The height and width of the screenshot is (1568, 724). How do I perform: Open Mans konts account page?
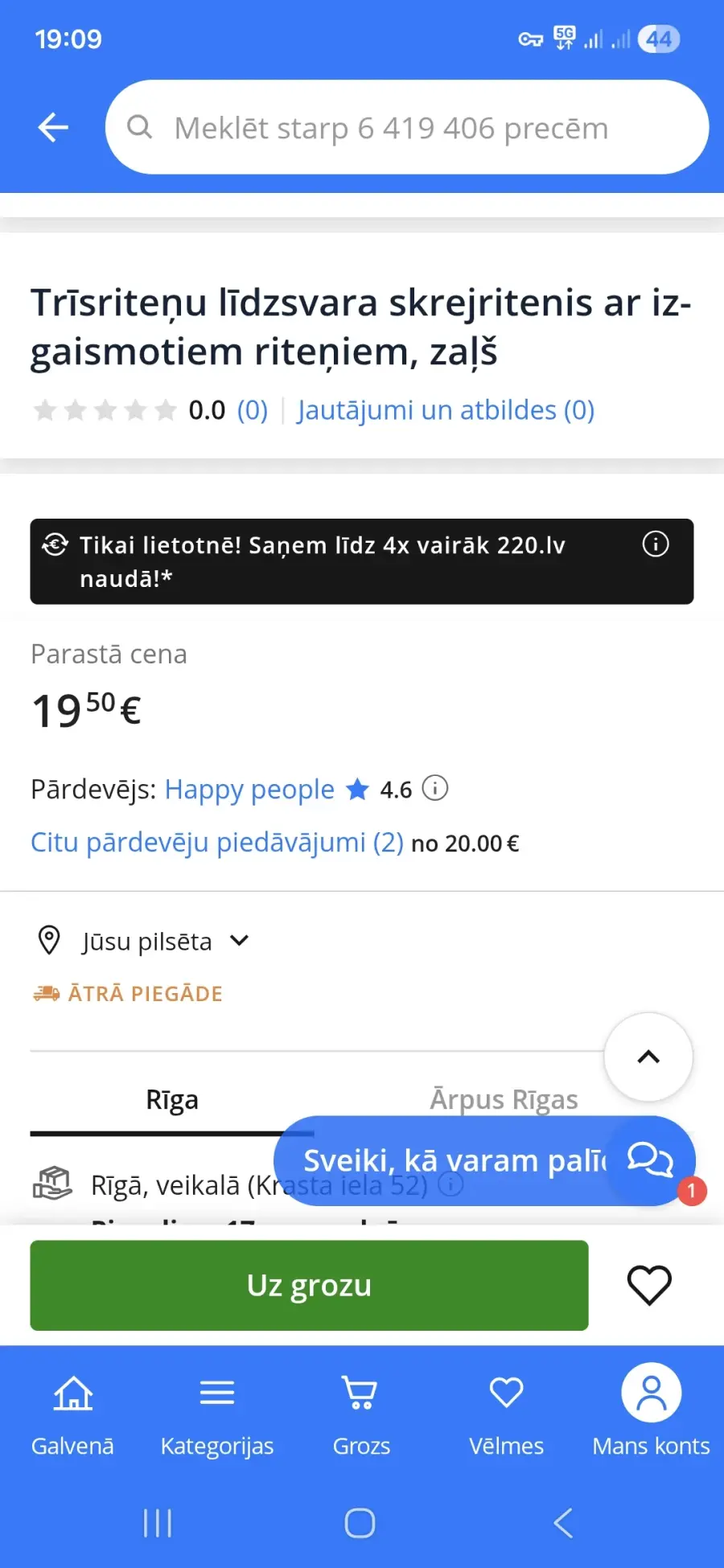click(x=651, y=1414)
